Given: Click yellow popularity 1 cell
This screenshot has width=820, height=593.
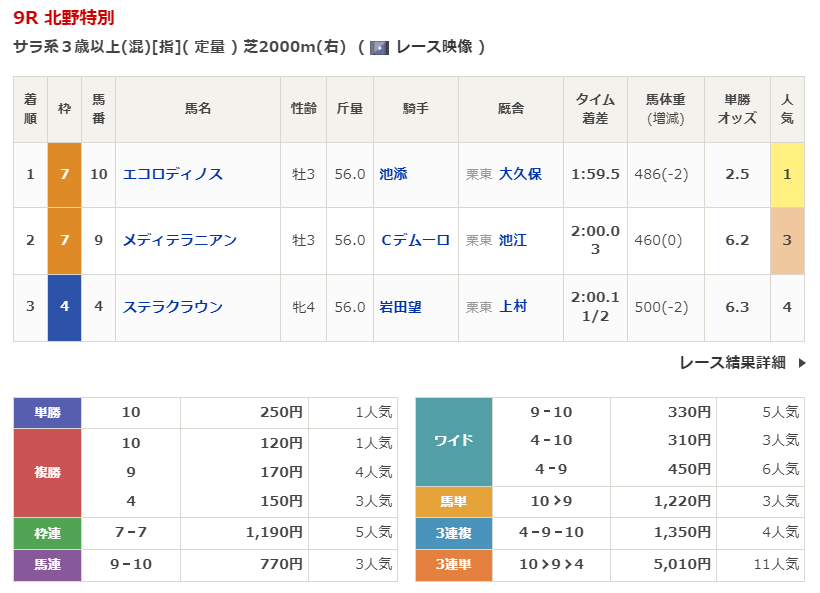Looking at the screenshot, I should click(x=787, y=174).
